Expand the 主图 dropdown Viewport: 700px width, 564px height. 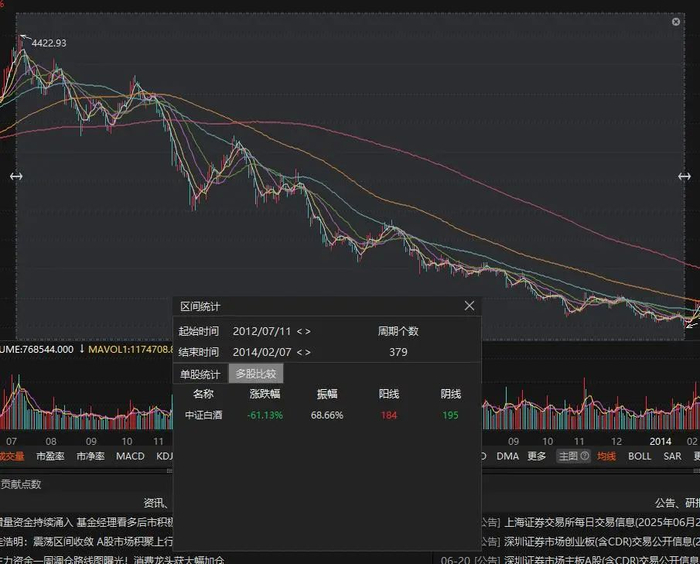571,456
